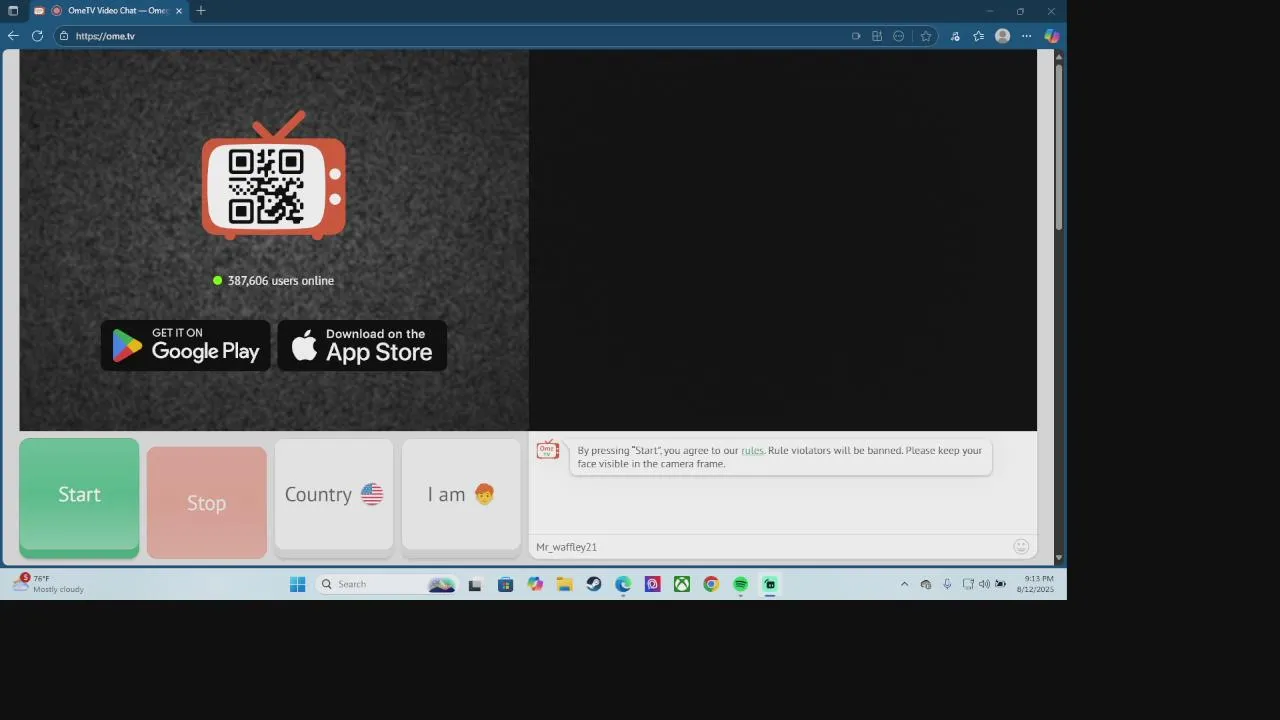Click the camera permission icon in address bar
The height and width of the screenshot is (720, 1280).
click(856, 36)
